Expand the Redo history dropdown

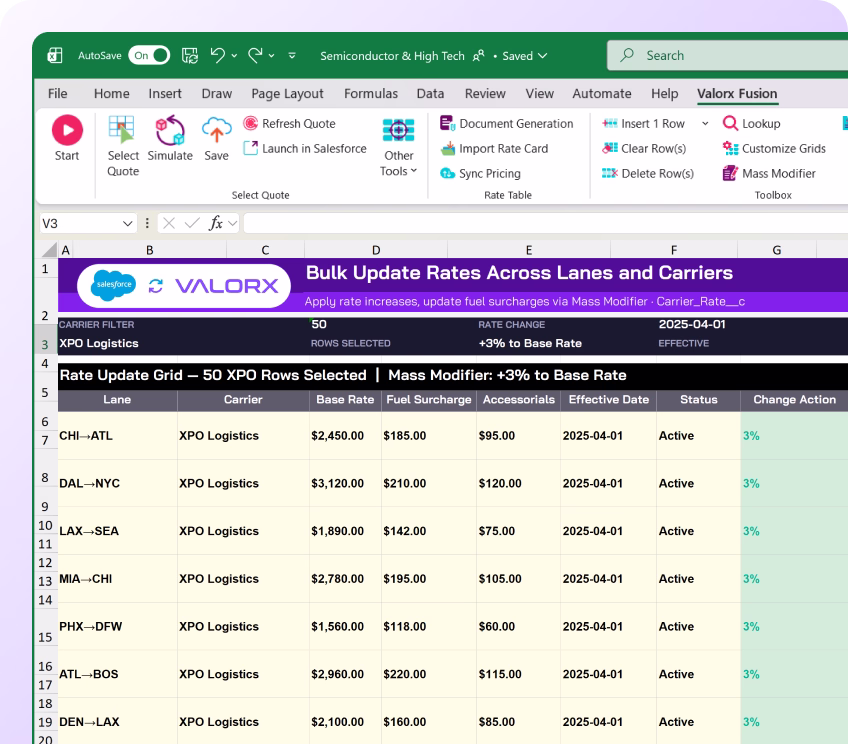271,56
